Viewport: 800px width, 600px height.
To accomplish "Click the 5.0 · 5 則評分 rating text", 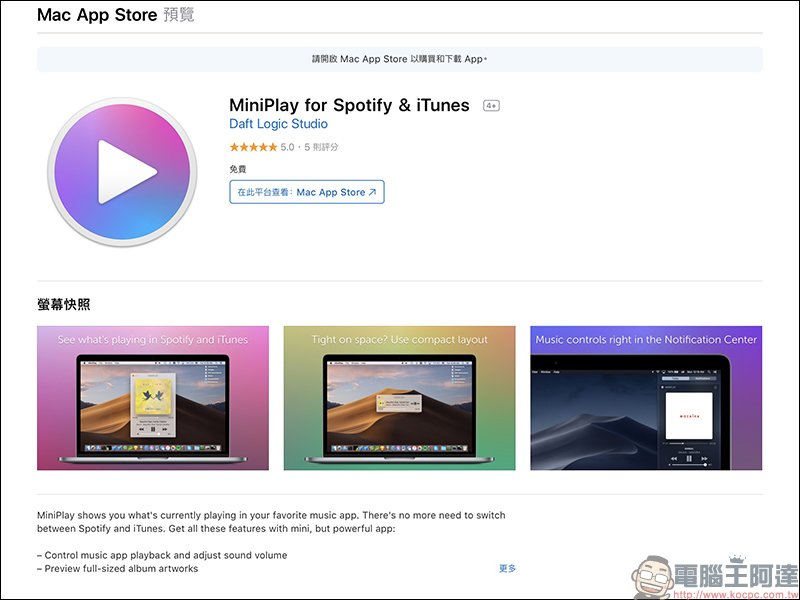I will pyautogui.click(x=309, y=147).
